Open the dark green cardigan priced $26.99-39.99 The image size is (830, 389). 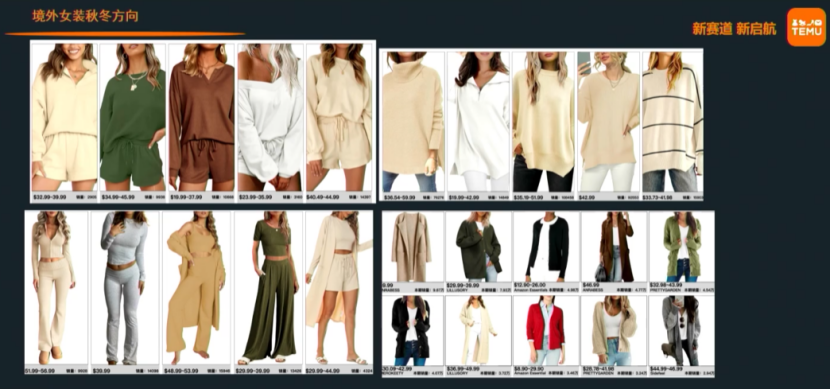click(478, 247)
